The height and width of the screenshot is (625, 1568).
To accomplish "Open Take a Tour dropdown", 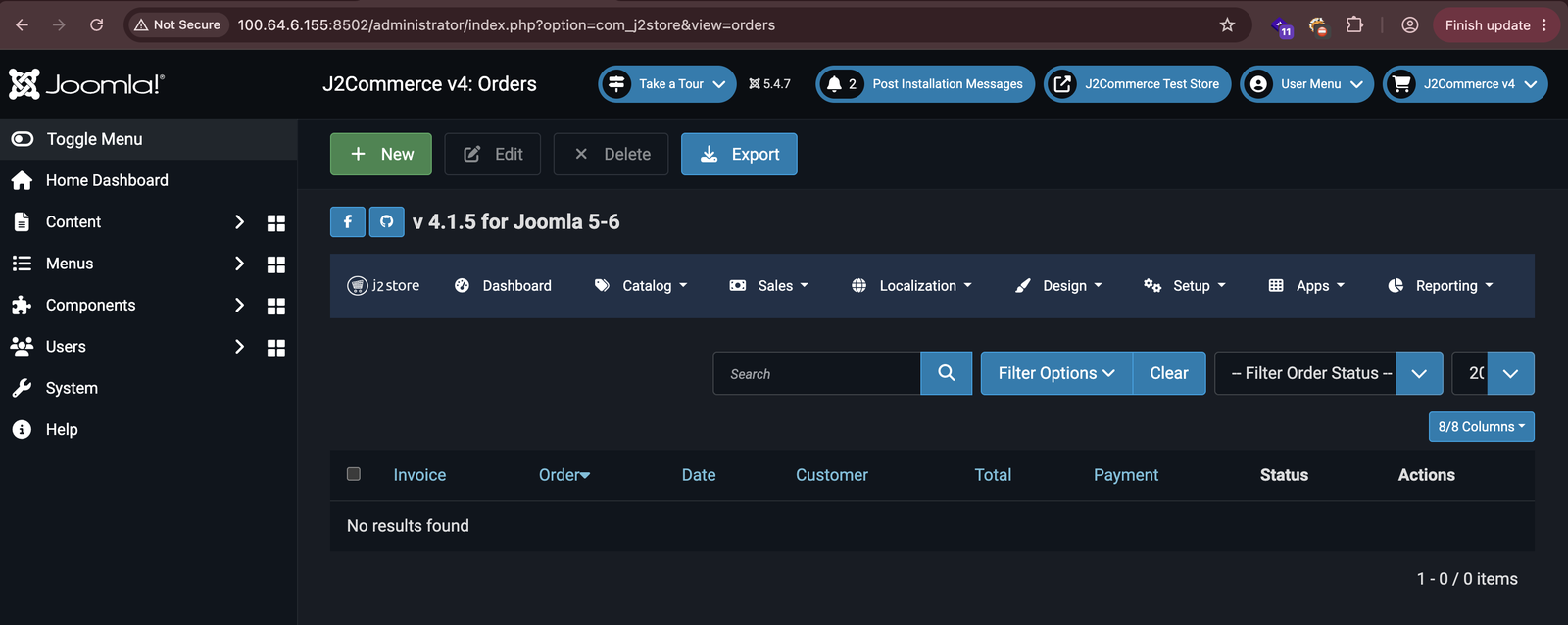I will 667,84.
